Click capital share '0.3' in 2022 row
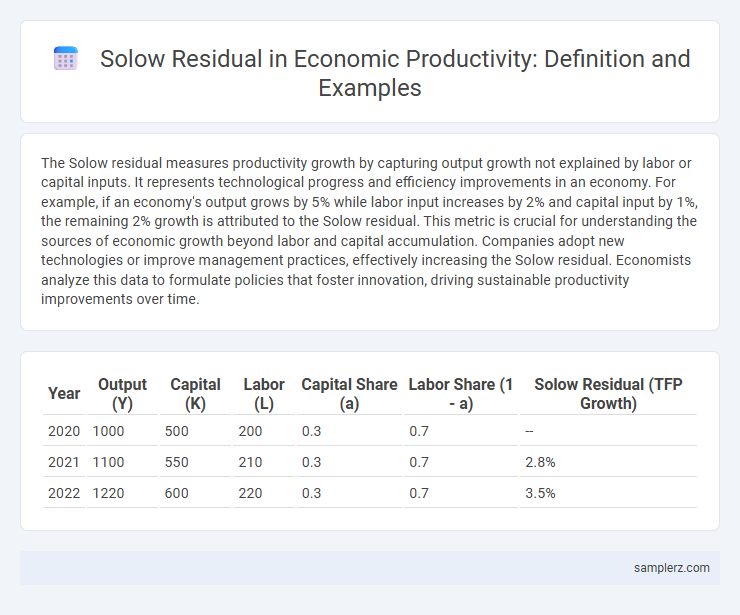The height and width of the screenshot is (615, 740). coord(311,493)
